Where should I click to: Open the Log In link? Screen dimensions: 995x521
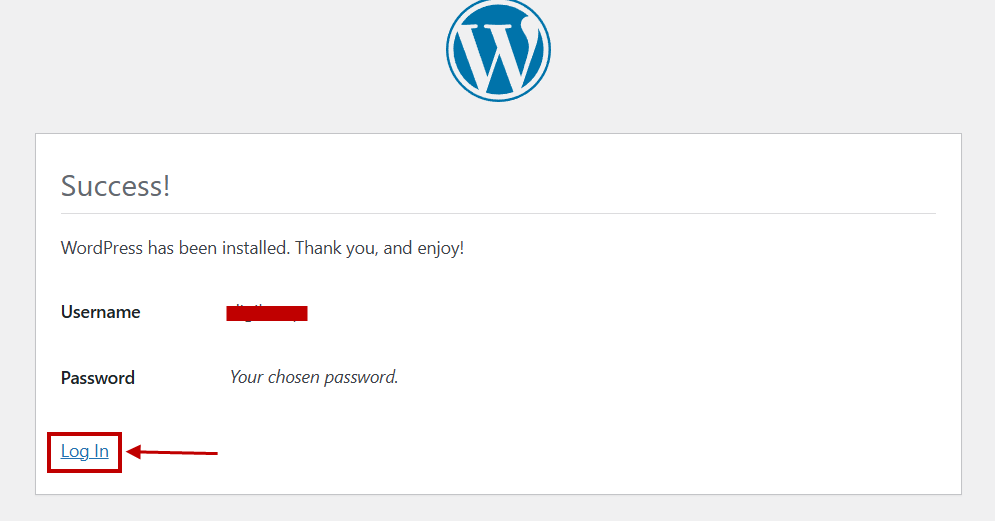[x=84, y=451]
